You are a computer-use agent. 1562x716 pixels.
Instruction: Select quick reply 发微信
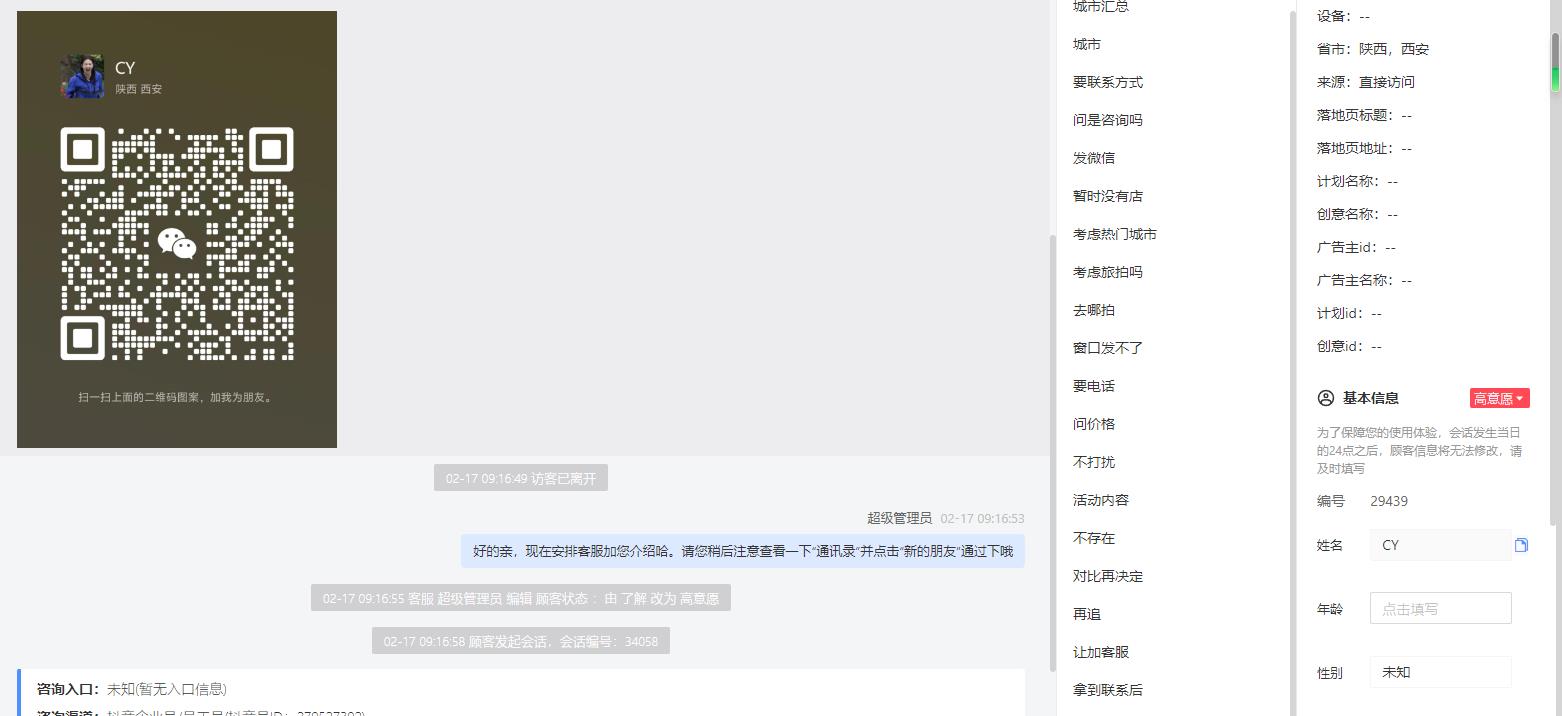tap(1094, 158)
